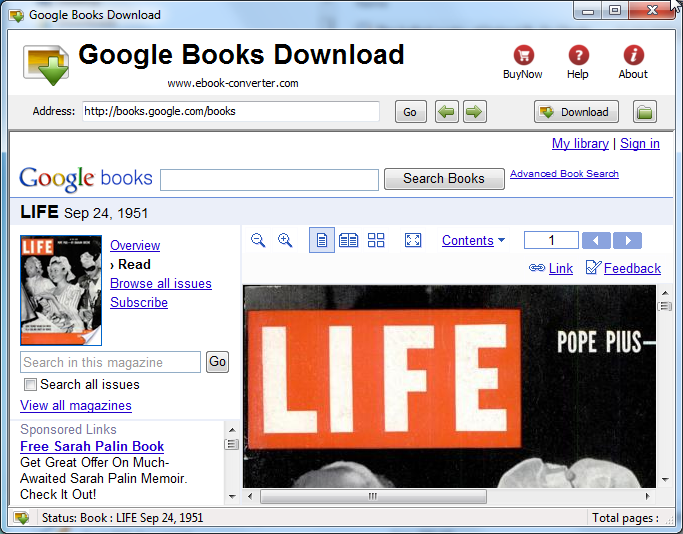Click viewer scroll down arrow

[665, 480]
